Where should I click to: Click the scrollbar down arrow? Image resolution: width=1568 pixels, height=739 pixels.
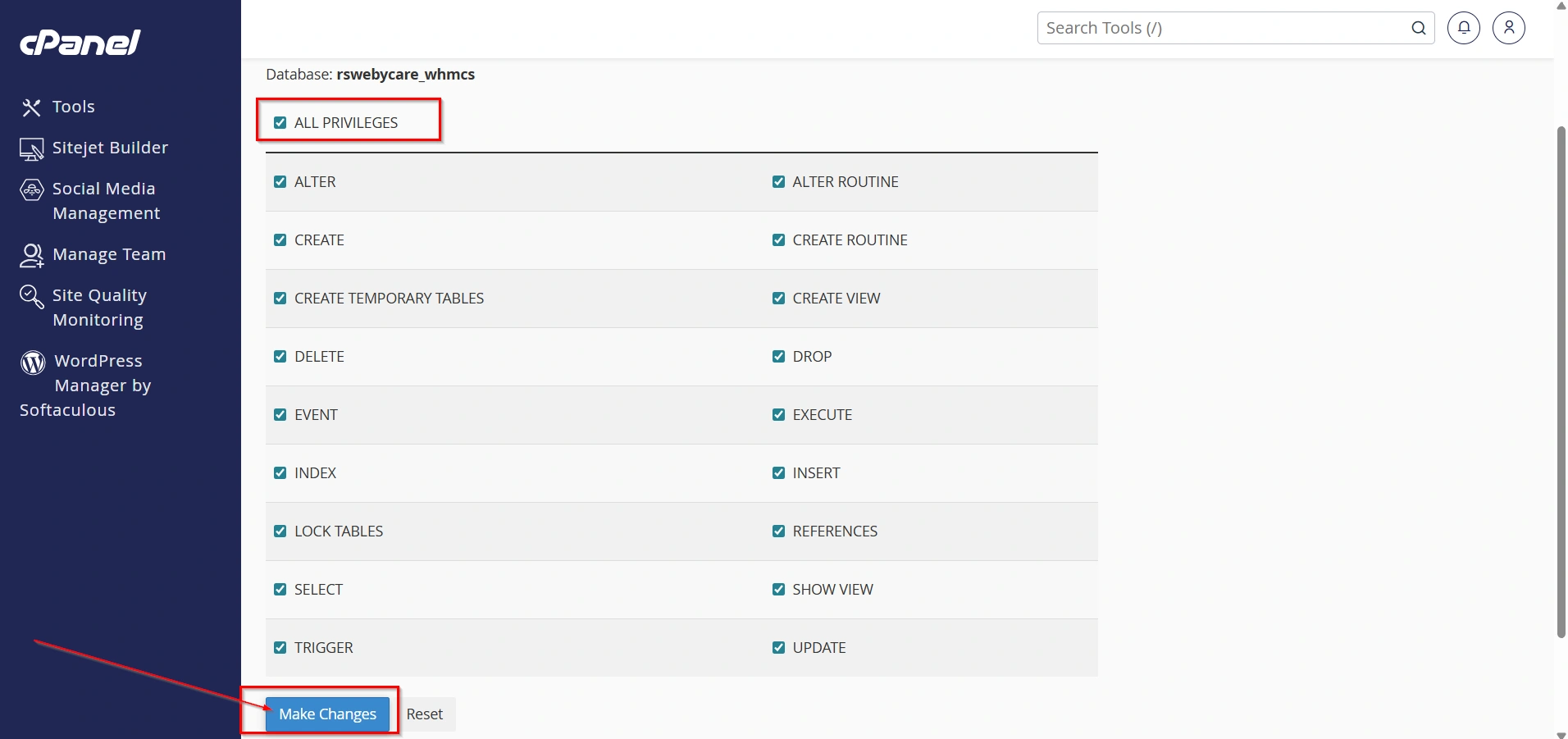pyautogui.click(x=1561, y=734)
